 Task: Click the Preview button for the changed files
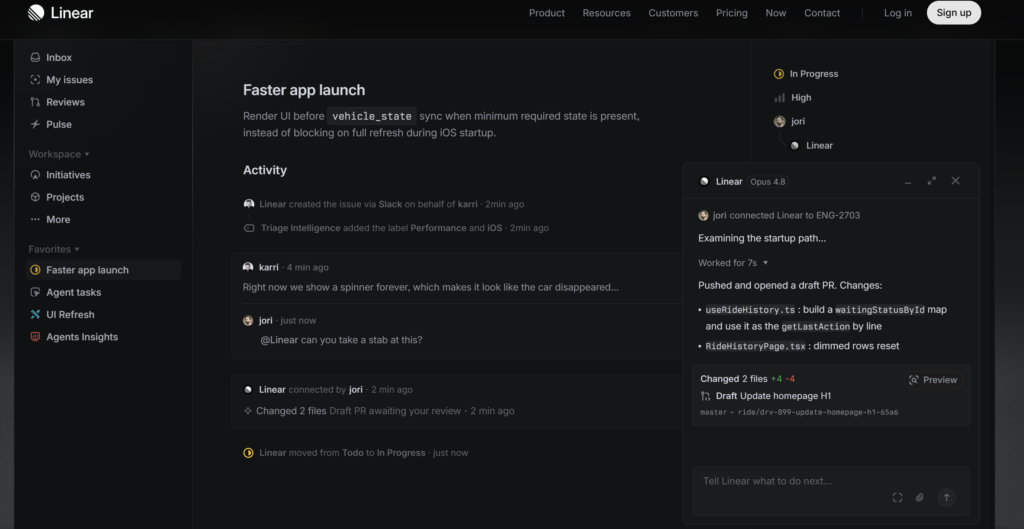click(x=933, y=379)
